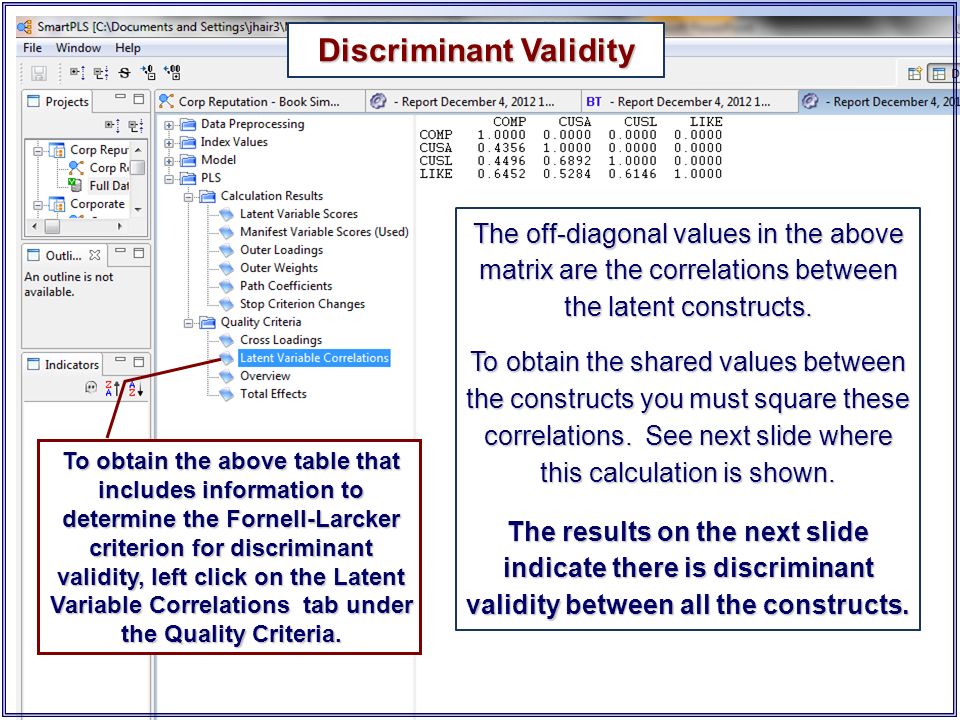The height and width of the screenshot is (720, 960).
Task: Switch to the first gear-icon Report tab
Action: (473, 102)
